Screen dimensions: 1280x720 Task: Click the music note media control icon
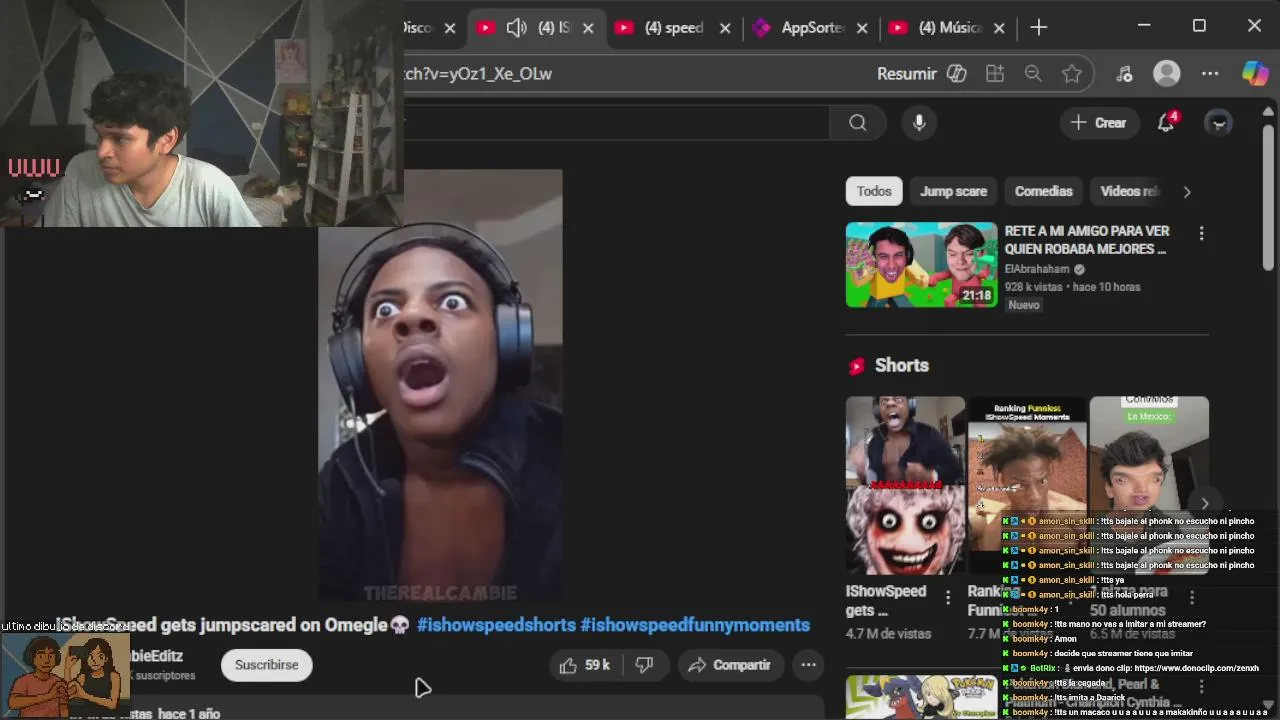pyautogui.click(x=1124, y=73)
